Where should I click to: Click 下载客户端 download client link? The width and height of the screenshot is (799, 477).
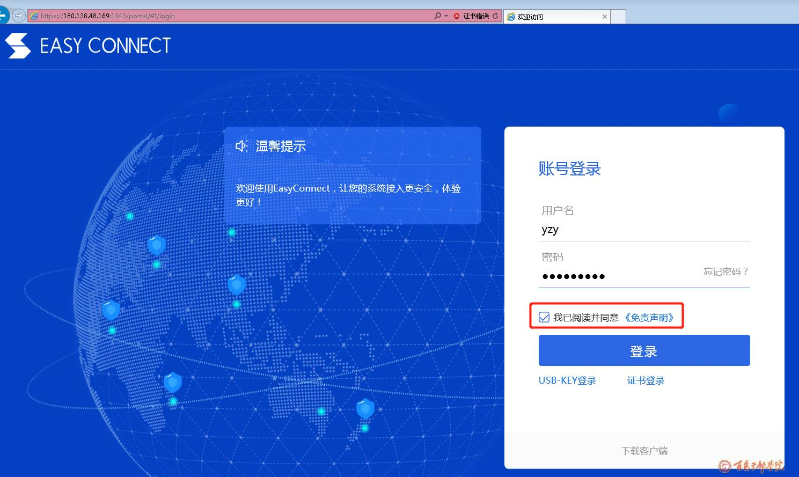tap(645, 450)
